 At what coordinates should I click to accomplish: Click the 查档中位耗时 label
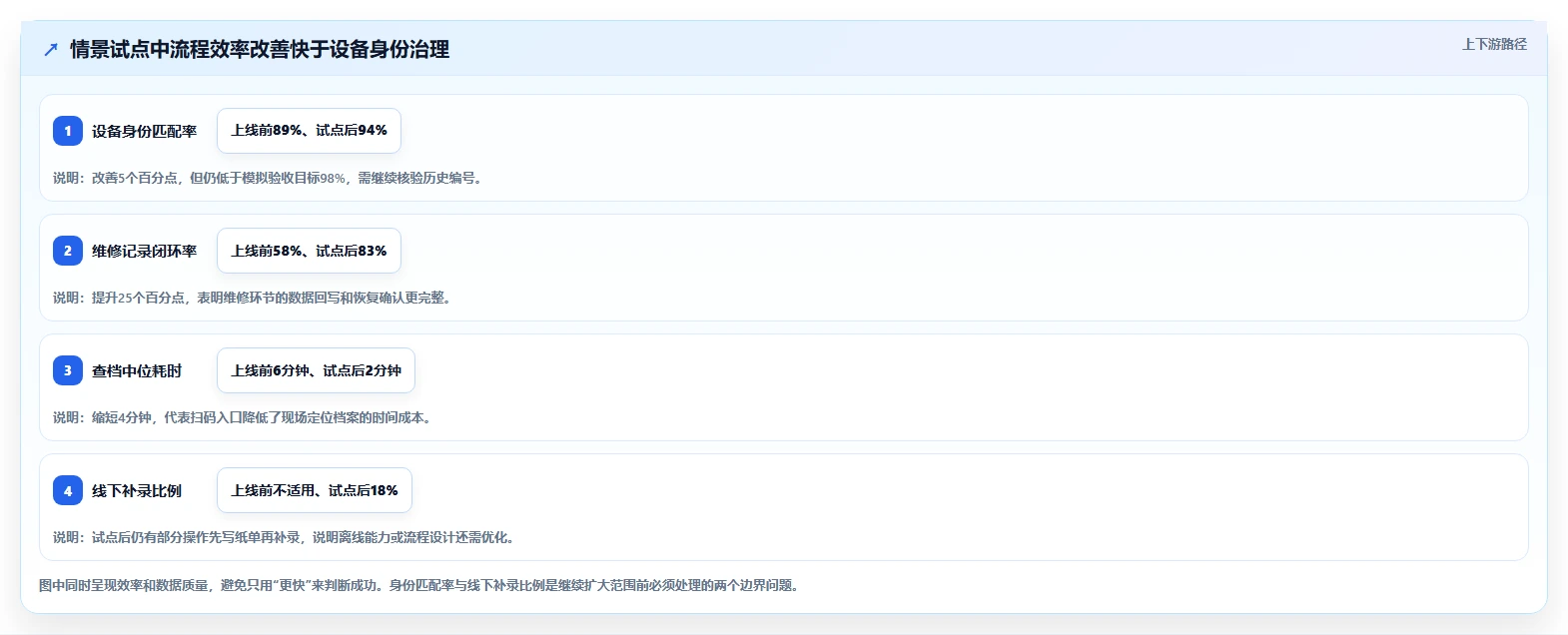tap(137, 370)
